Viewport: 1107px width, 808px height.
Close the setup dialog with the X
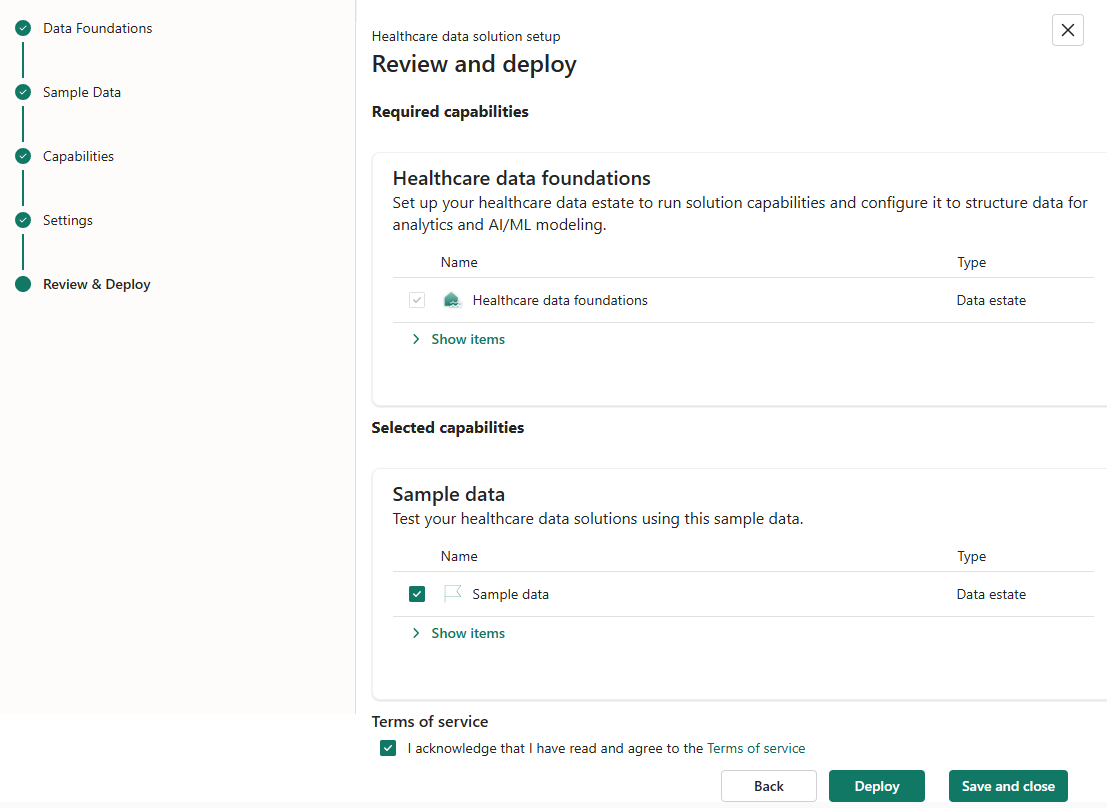click(1067, 30)
